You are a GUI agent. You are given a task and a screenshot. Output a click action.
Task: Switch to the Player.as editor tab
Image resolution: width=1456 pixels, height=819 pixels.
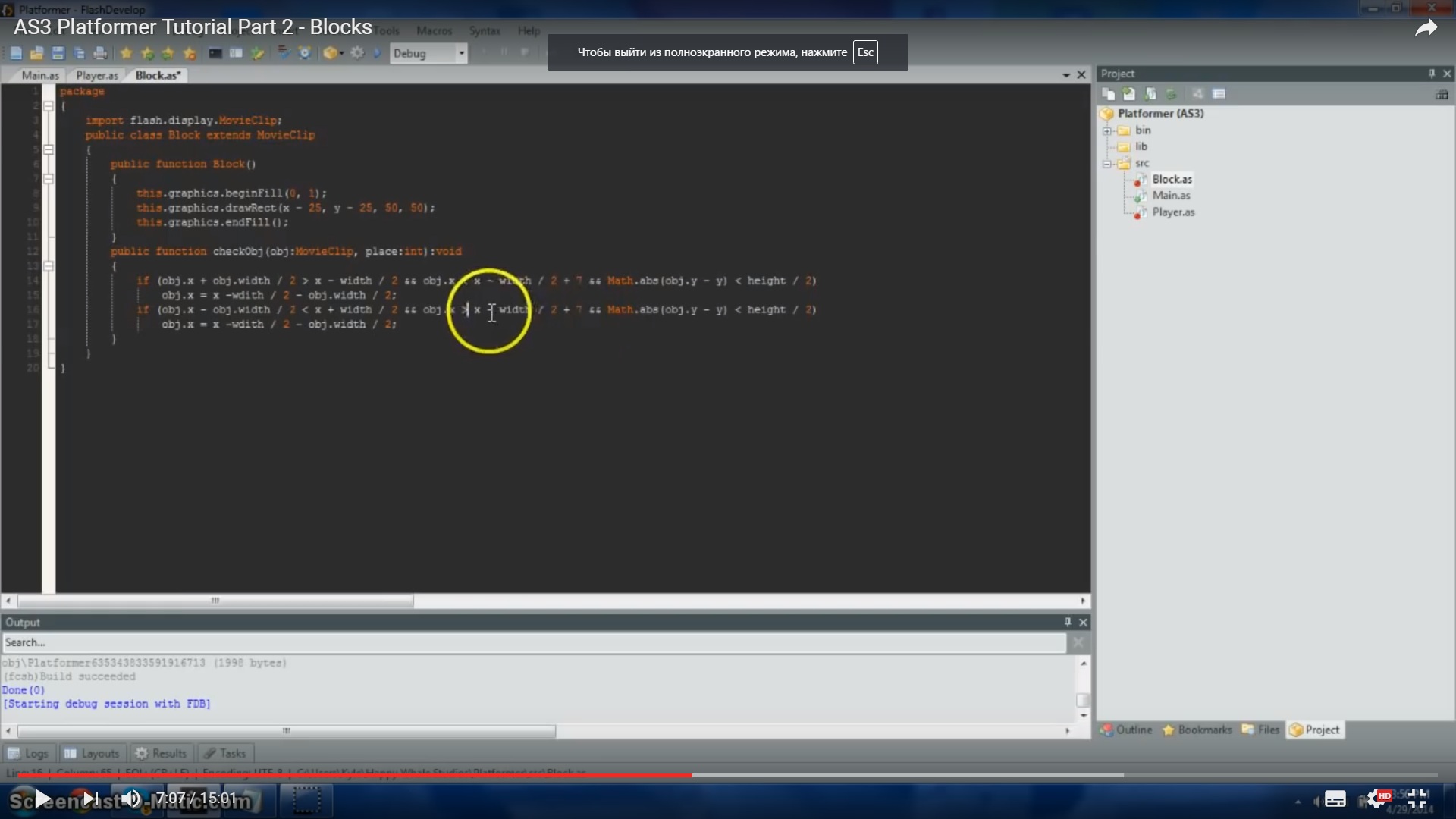[97, 75]
